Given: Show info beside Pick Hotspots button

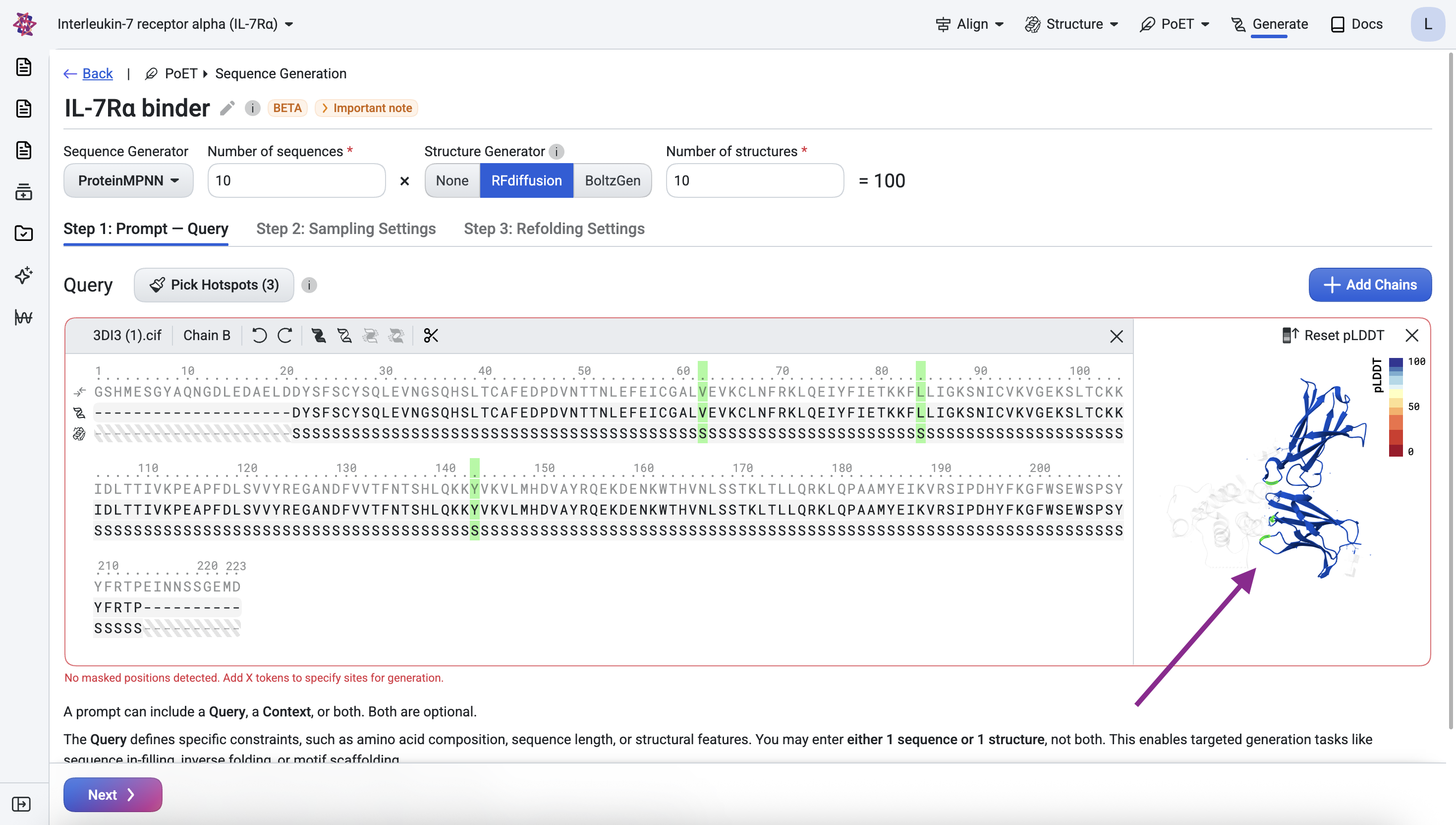Looking at the screenshot, I should 309,285.
